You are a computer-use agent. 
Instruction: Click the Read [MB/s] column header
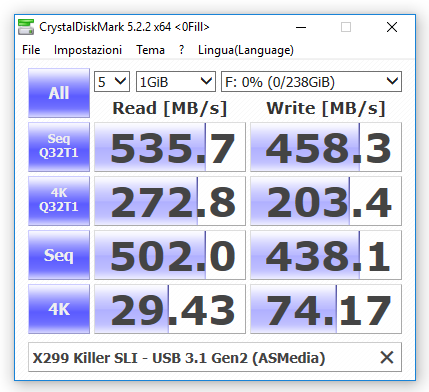pyautogui.click(x=170, y=108)
